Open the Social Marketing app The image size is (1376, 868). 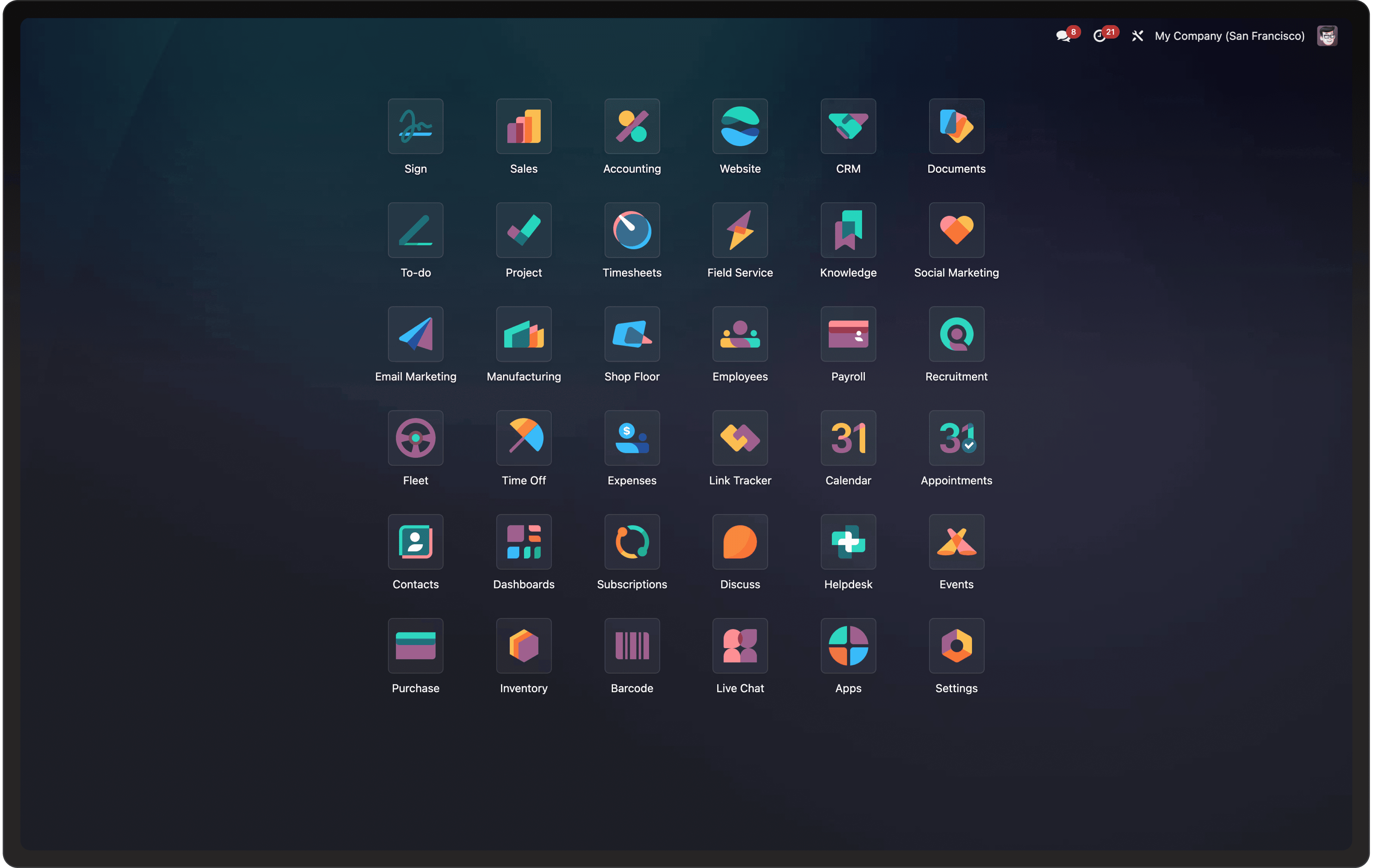click(x=956, y=230)
